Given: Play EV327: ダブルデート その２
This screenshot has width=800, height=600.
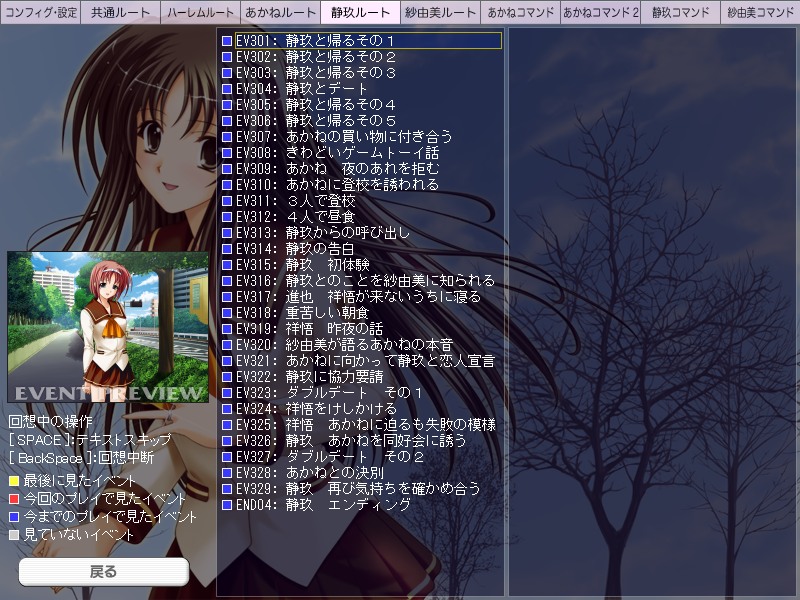Looking at the screenshot, I should point(330,457).
